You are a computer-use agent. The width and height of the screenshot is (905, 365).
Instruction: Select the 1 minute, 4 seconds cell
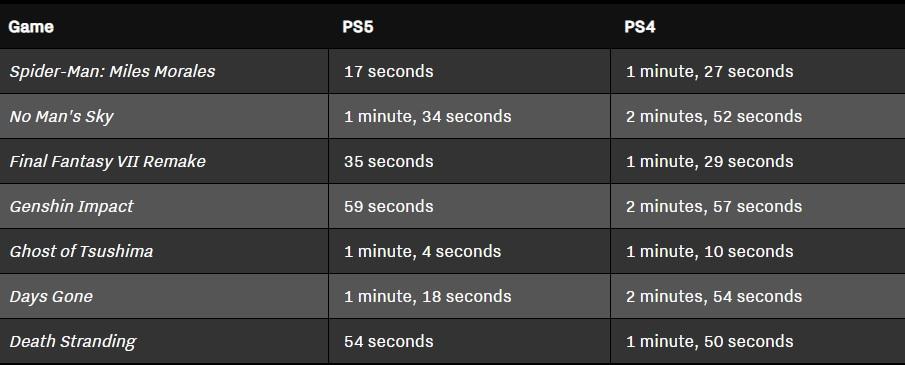tap(422, 252)
